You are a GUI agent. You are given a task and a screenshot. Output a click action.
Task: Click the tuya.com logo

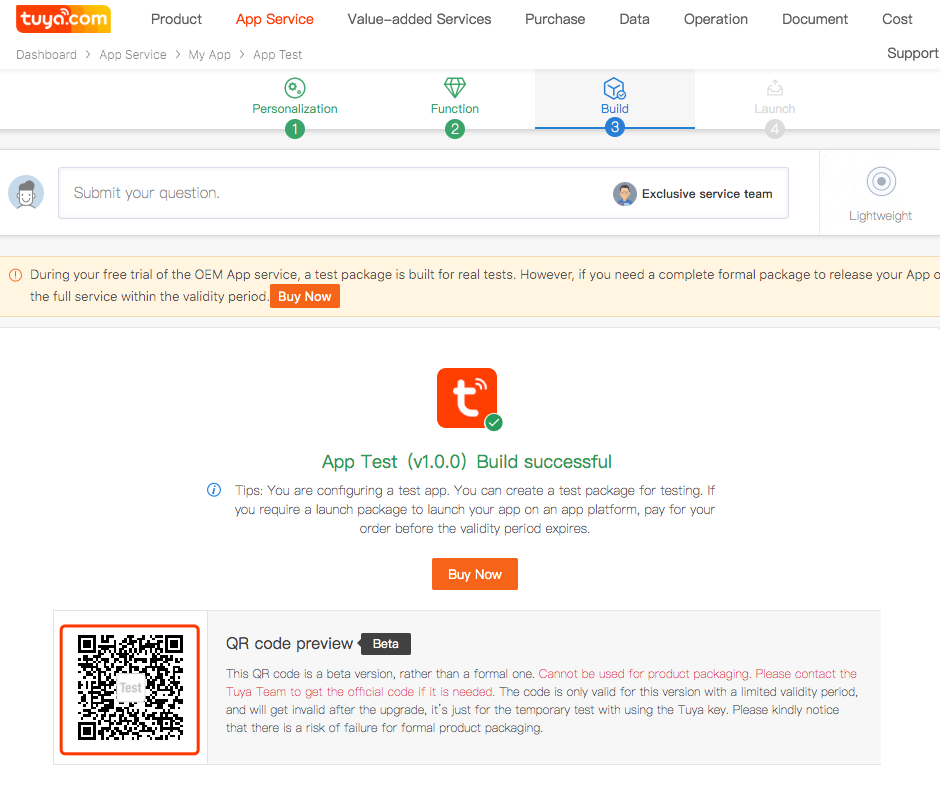coord(64,19)
